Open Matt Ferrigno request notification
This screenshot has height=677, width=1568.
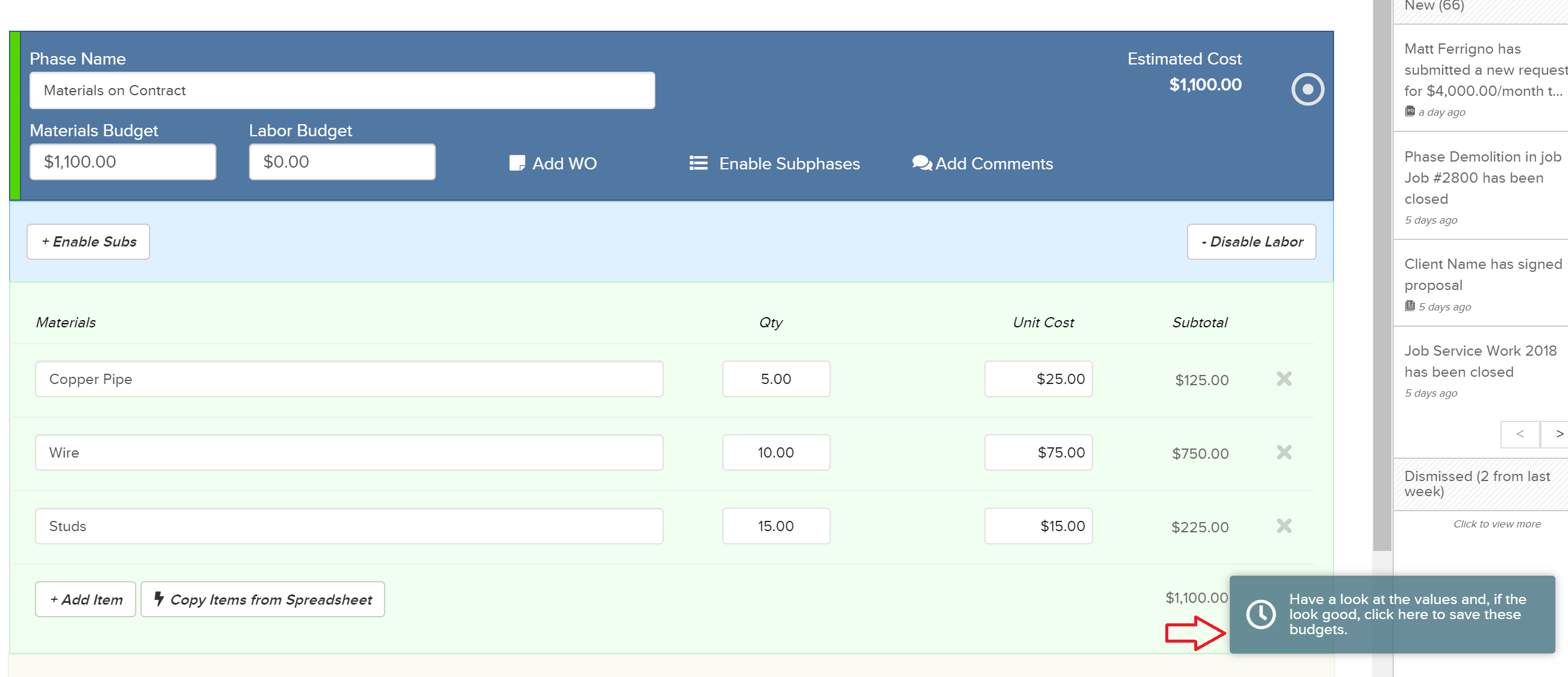[1481, 79]
